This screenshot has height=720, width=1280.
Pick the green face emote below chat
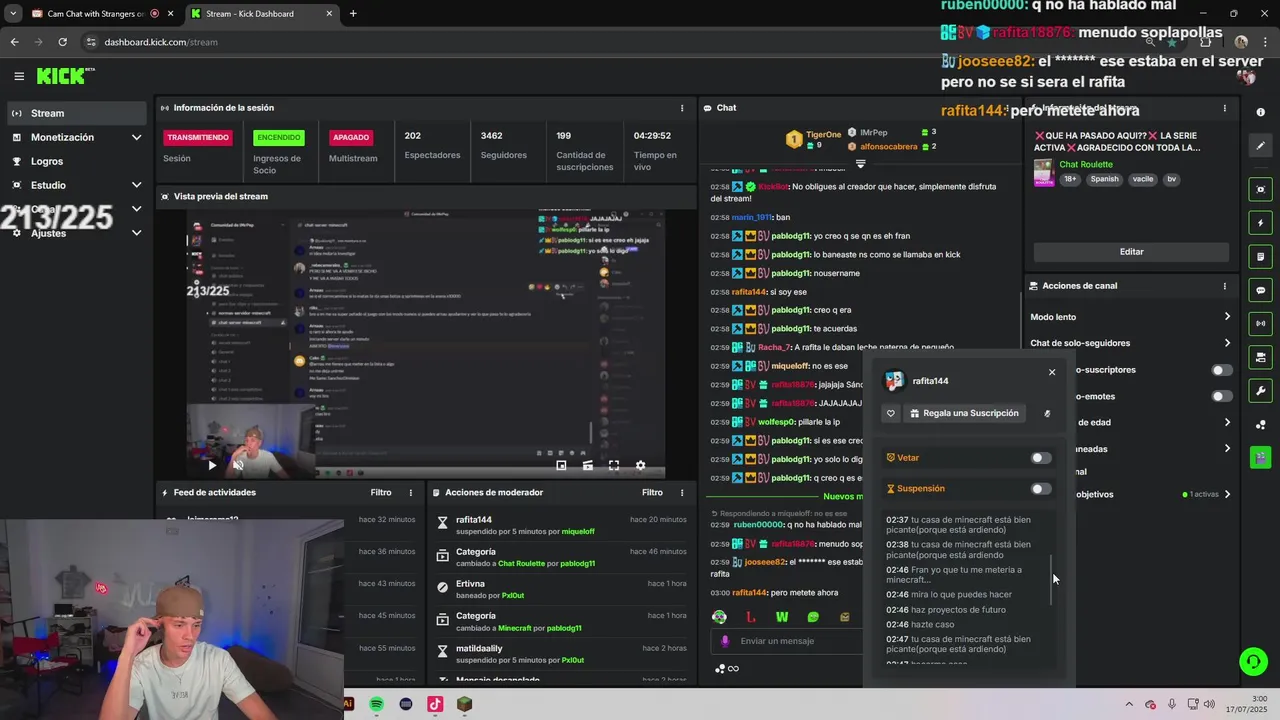pos(719,617)
